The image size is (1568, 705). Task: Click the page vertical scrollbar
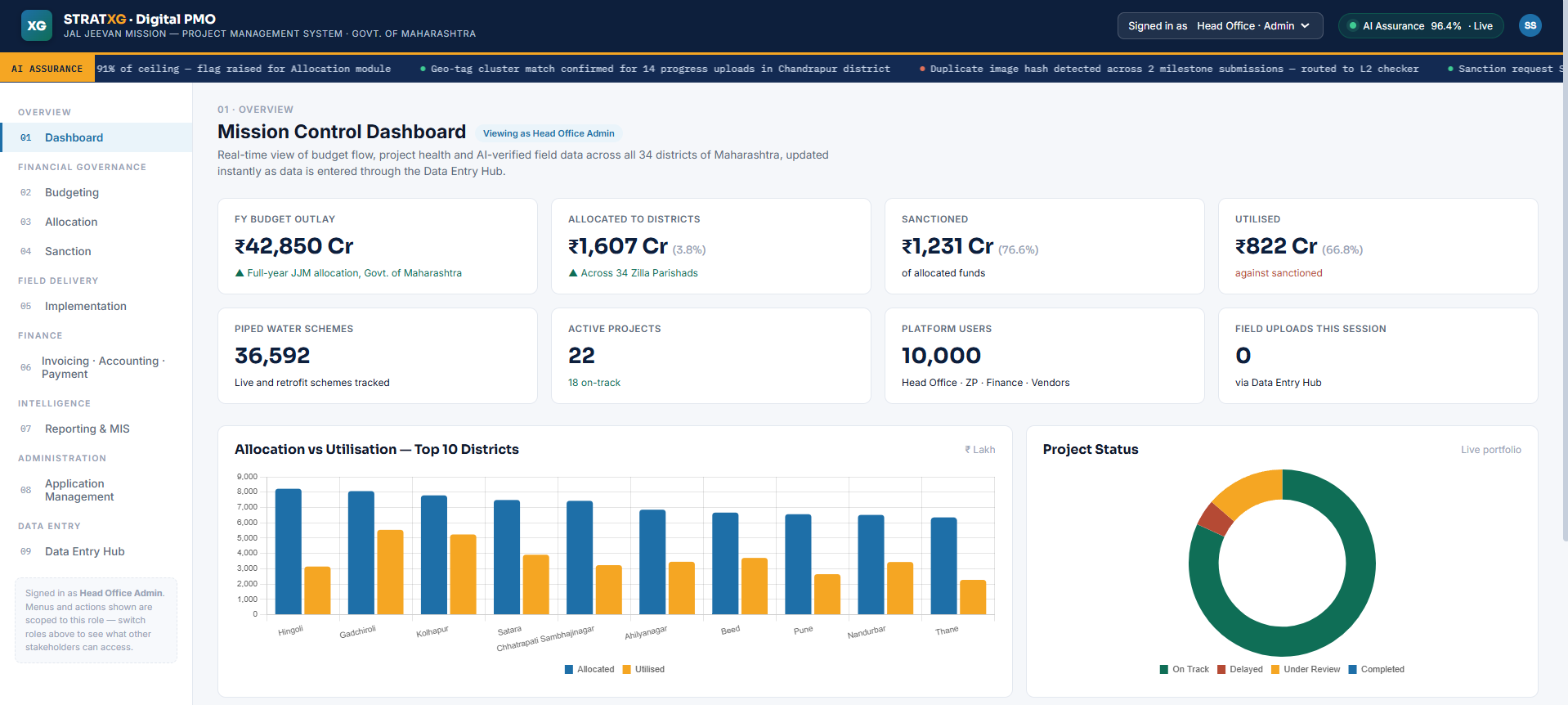(x=1564, y=270)
